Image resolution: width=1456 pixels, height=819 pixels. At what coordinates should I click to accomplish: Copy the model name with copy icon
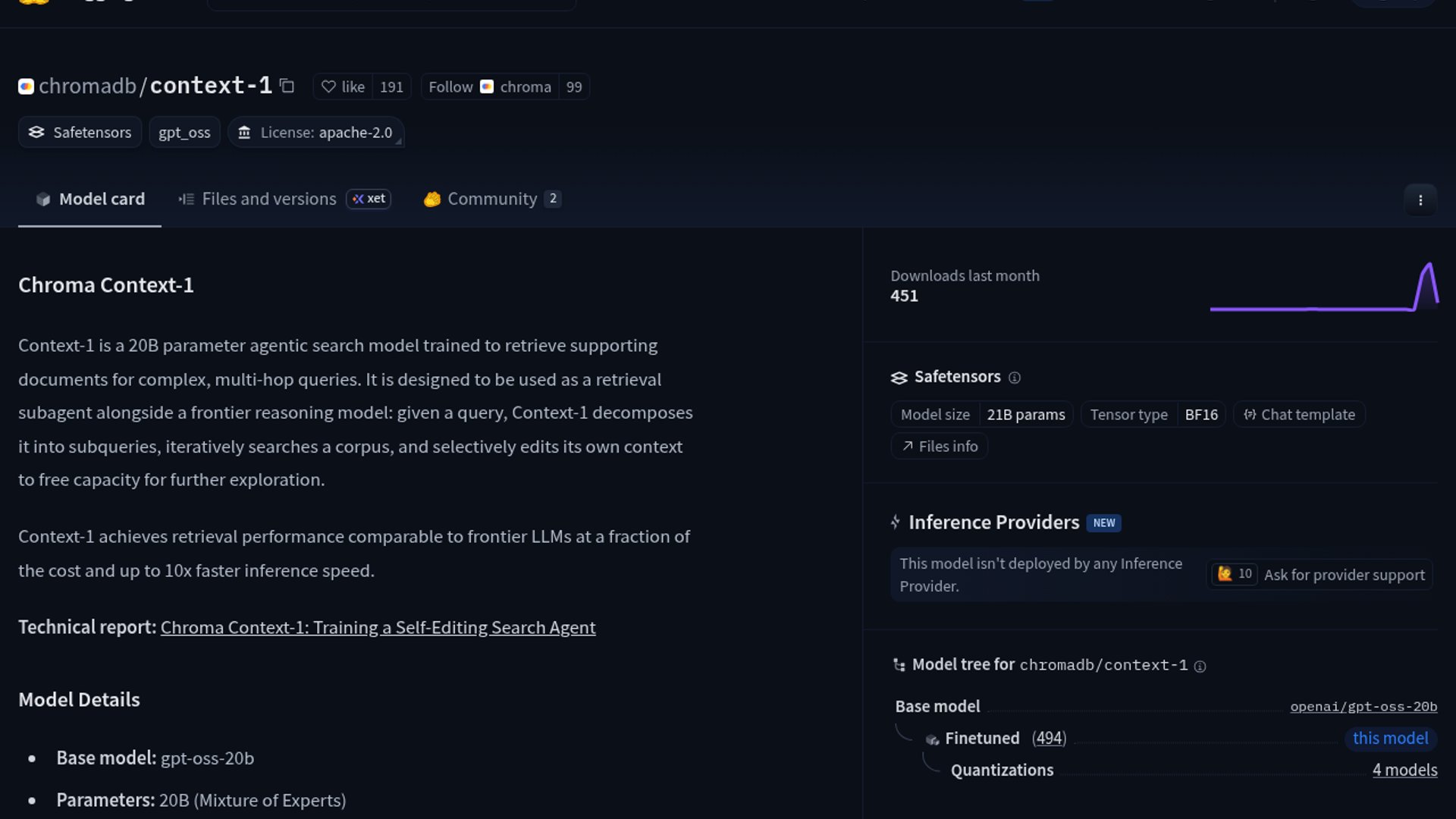pos(287,86)
